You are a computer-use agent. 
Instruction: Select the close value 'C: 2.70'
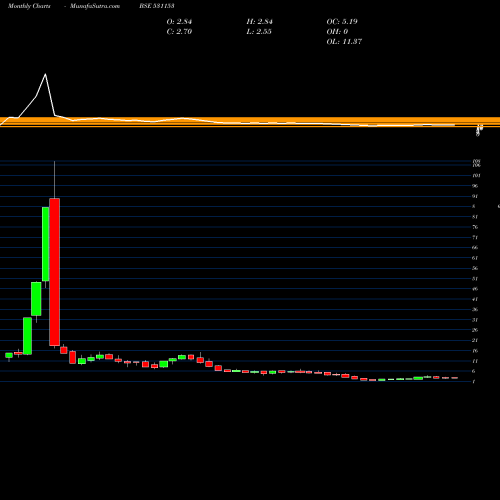point(179,32)
